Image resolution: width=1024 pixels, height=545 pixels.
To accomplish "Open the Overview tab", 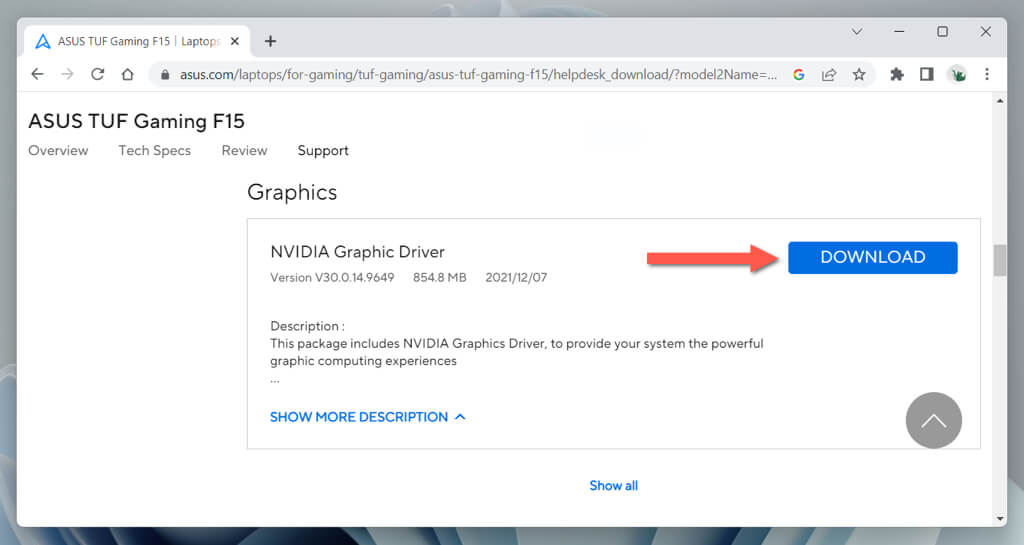I will pos(58,151).
